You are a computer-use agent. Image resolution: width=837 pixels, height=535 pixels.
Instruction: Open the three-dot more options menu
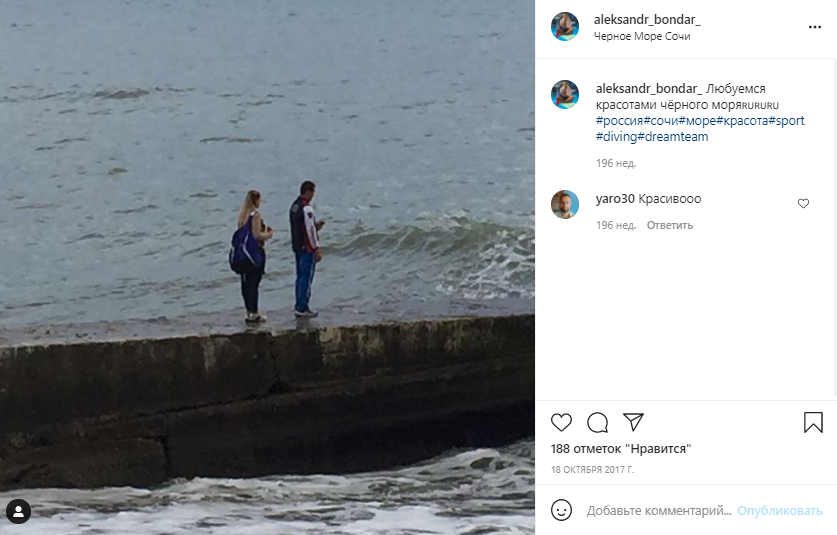(814, 27)
